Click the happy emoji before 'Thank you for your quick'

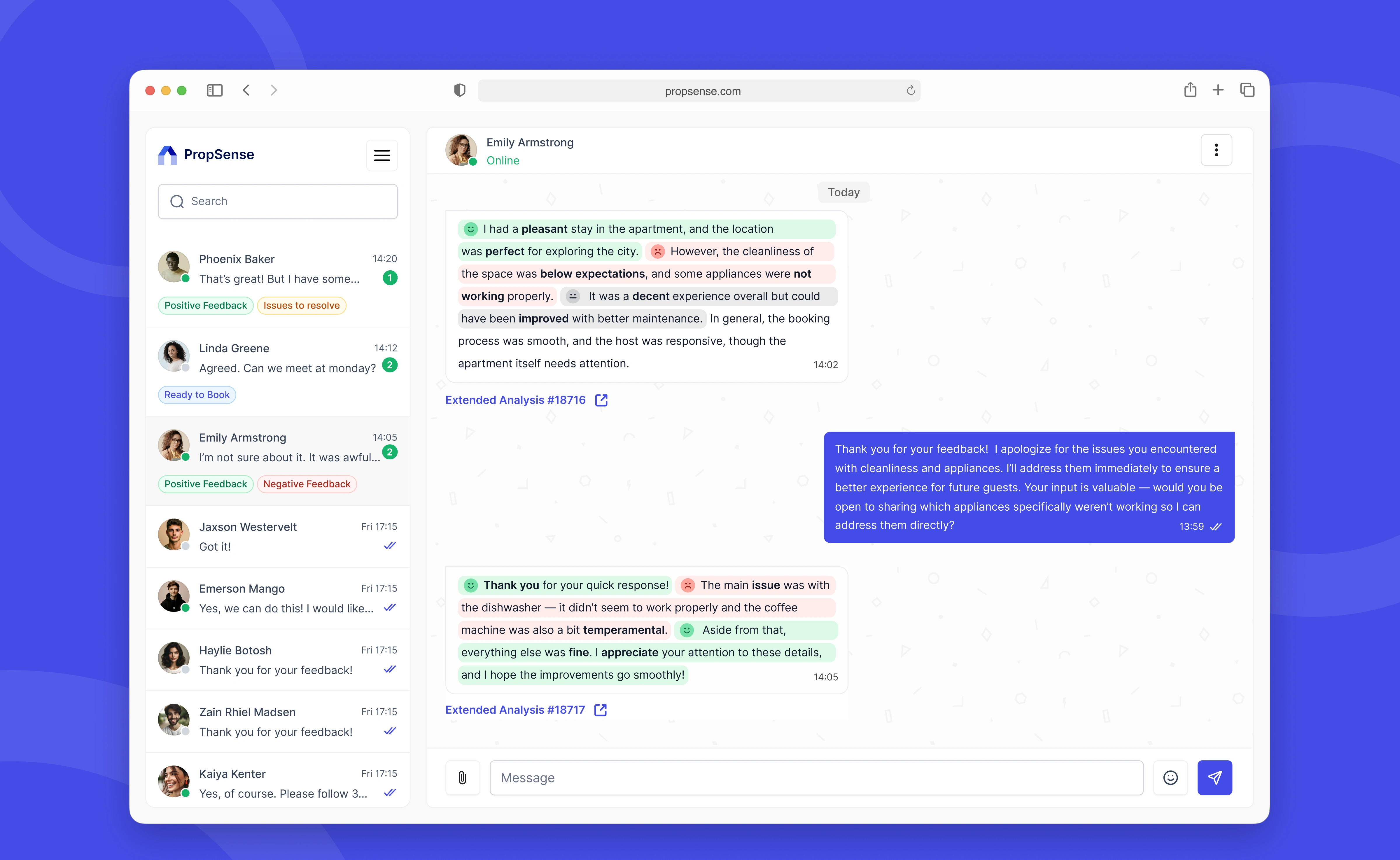coord(470,585)
